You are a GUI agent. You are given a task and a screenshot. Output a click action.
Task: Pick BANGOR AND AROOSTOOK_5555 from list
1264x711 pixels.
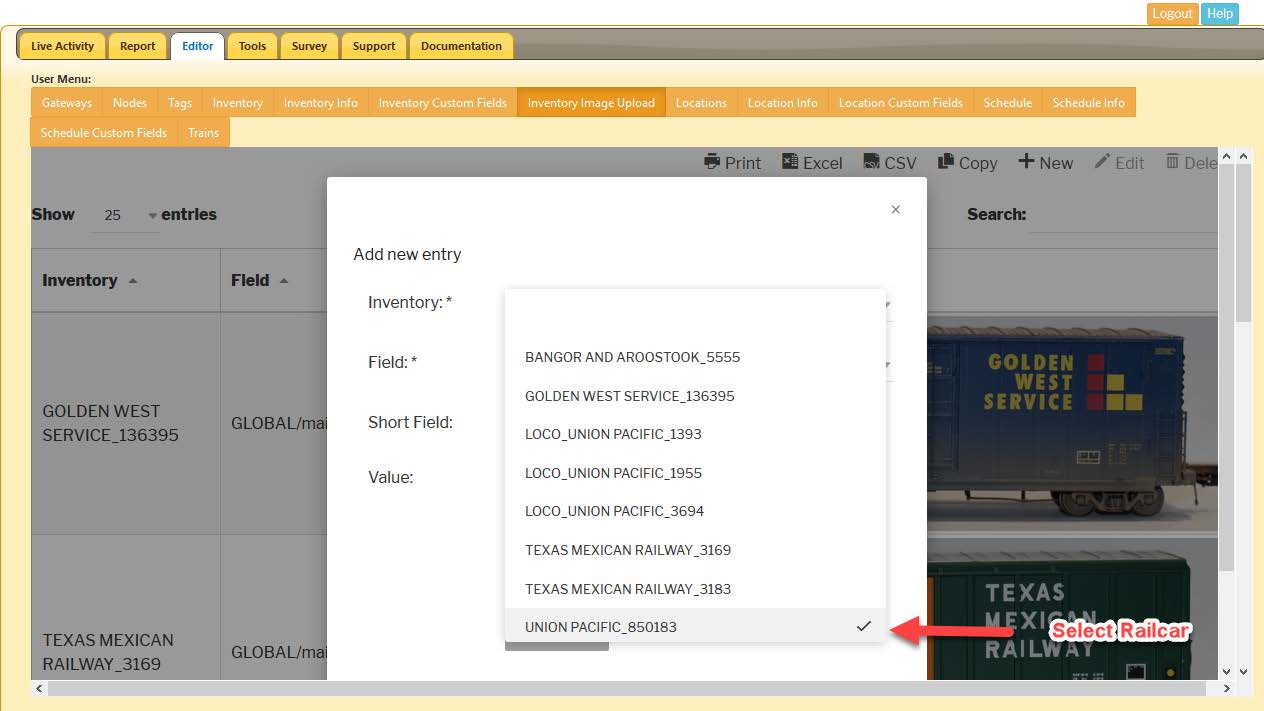click(x=631, y=357)
